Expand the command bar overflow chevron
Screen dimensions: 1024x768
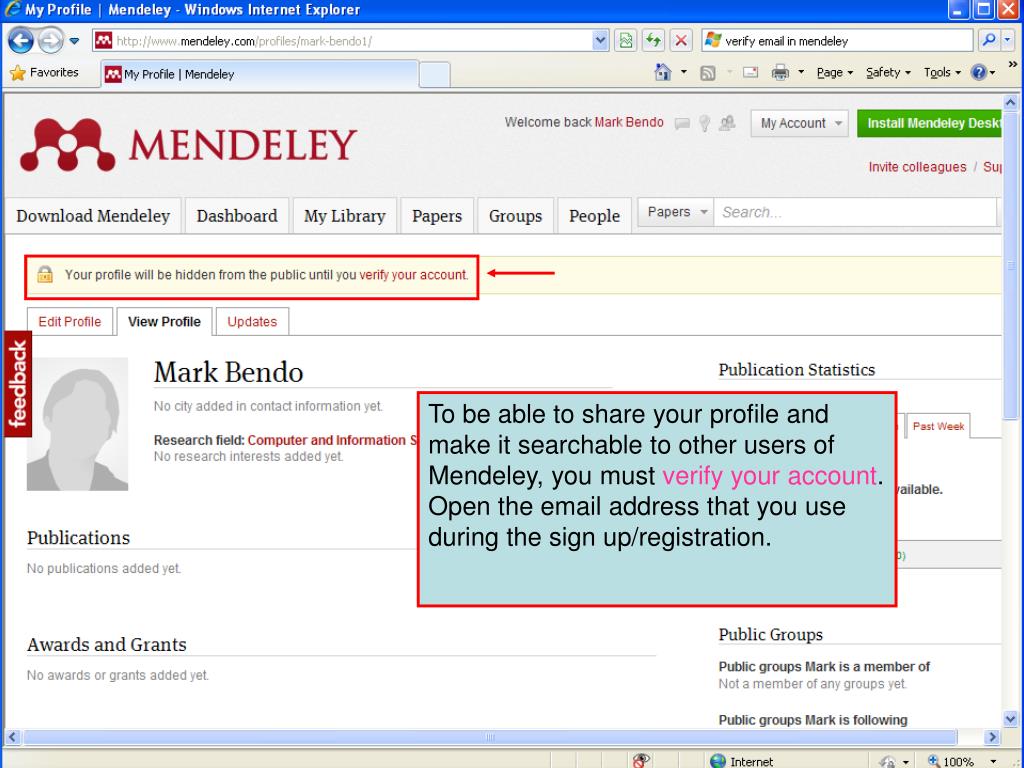[x=1012, y=65]
